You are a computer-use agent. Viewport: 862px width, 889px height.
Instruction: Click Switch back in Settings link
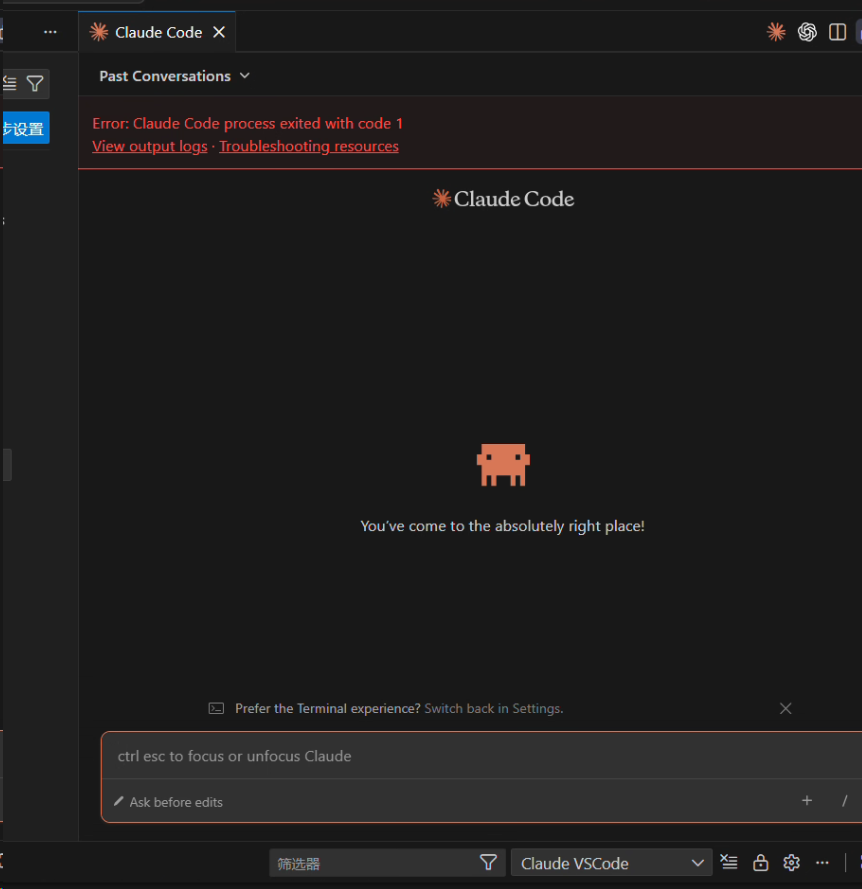point(493,708)
